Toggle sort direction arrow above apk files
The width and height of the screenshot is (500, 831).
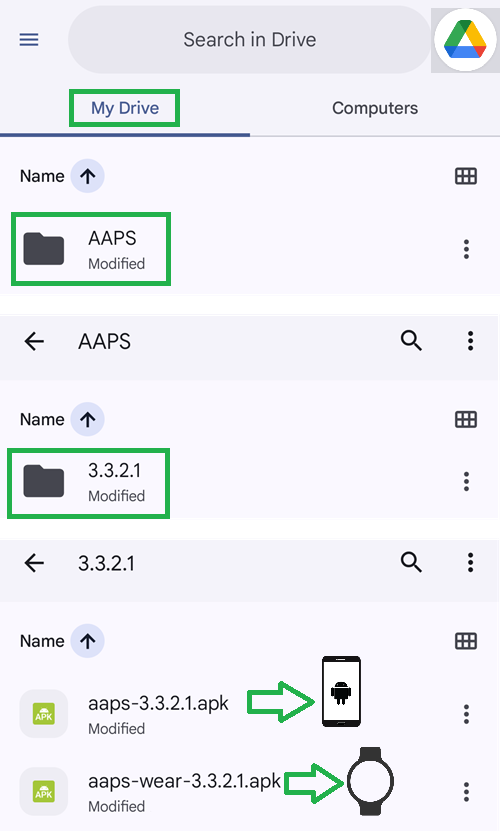tap(87, 641)
